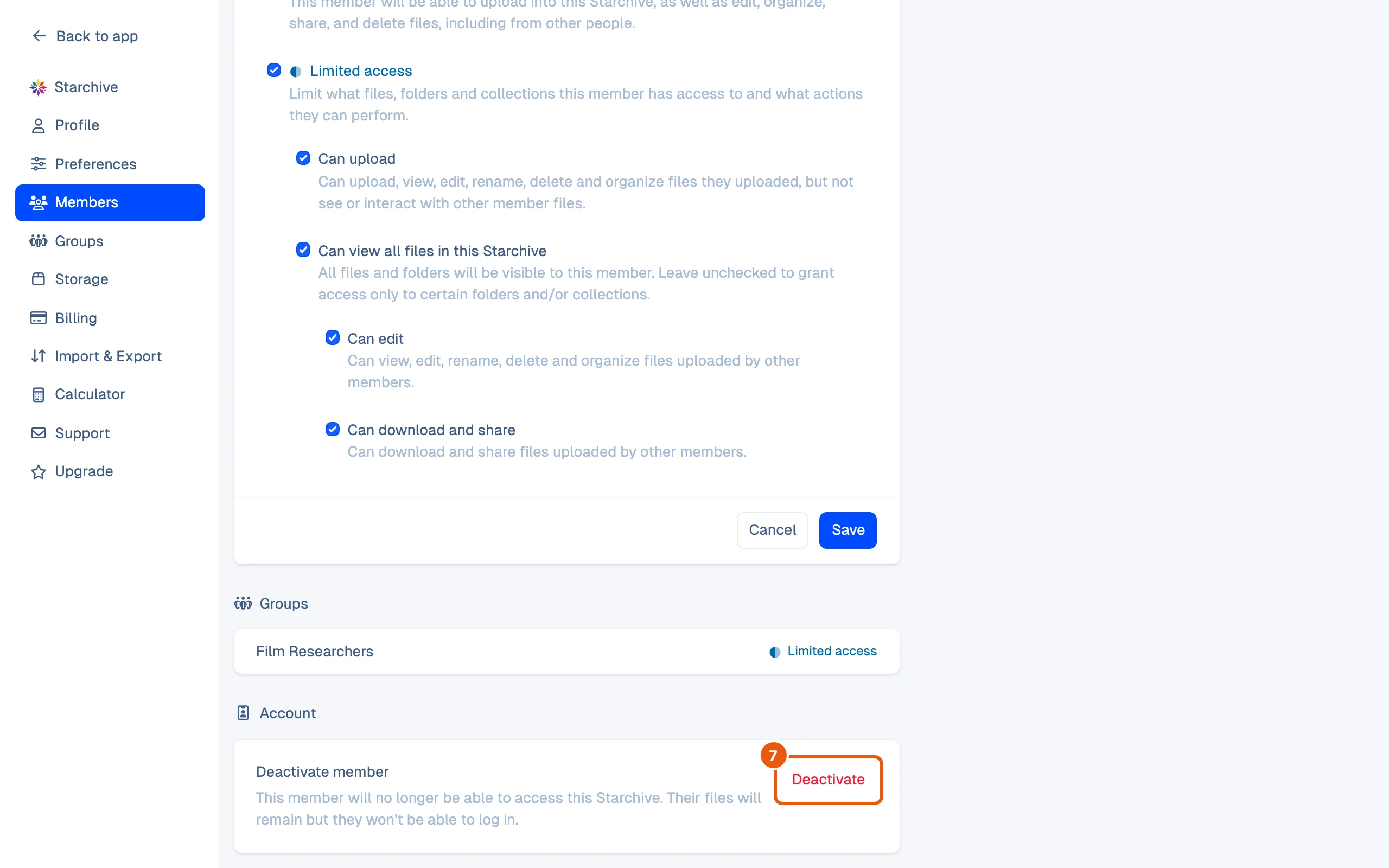Uncheck the Can edit checkbox

(332, 337)
